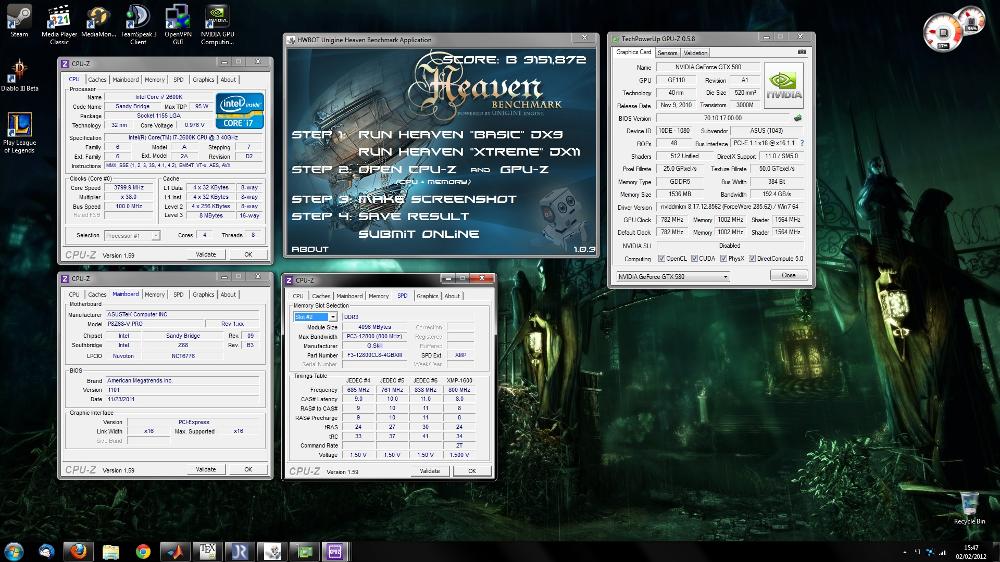Image resolution: width=1000 pixels, height=562 pixels.
Task: Click Close button in GPU-Z
Action: point(789,275)
